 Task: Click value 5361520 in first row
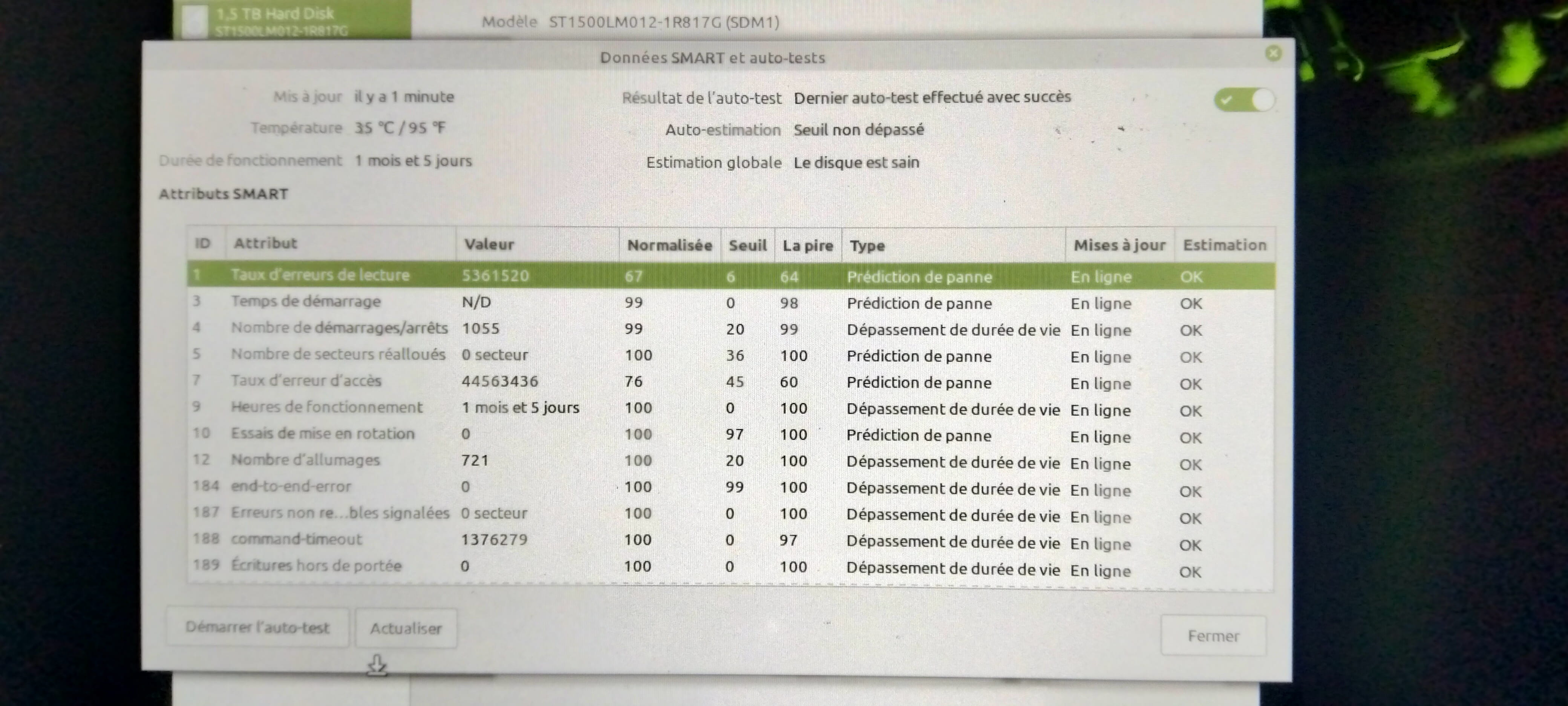click(495, 276)
